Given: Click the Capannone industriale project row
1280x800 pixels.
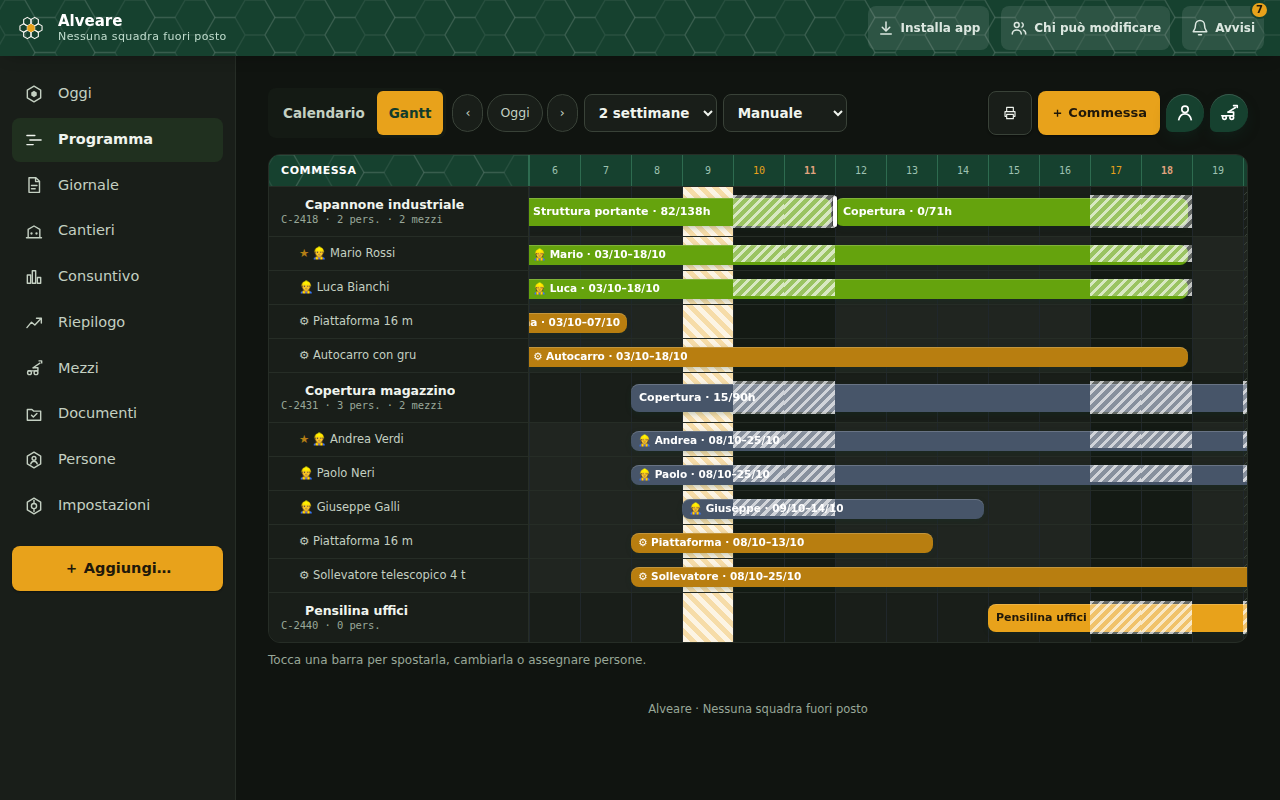Looking at the screenshot, I should coord(398,212).
